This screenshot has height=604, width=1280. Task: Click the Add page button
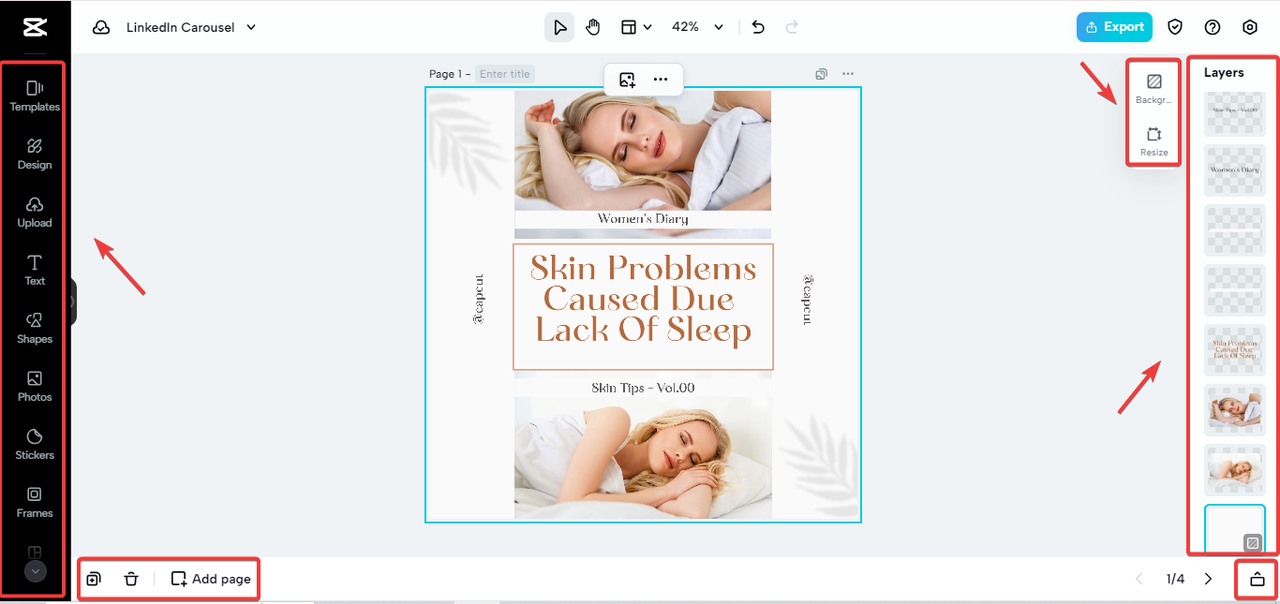tap(211, 579)
